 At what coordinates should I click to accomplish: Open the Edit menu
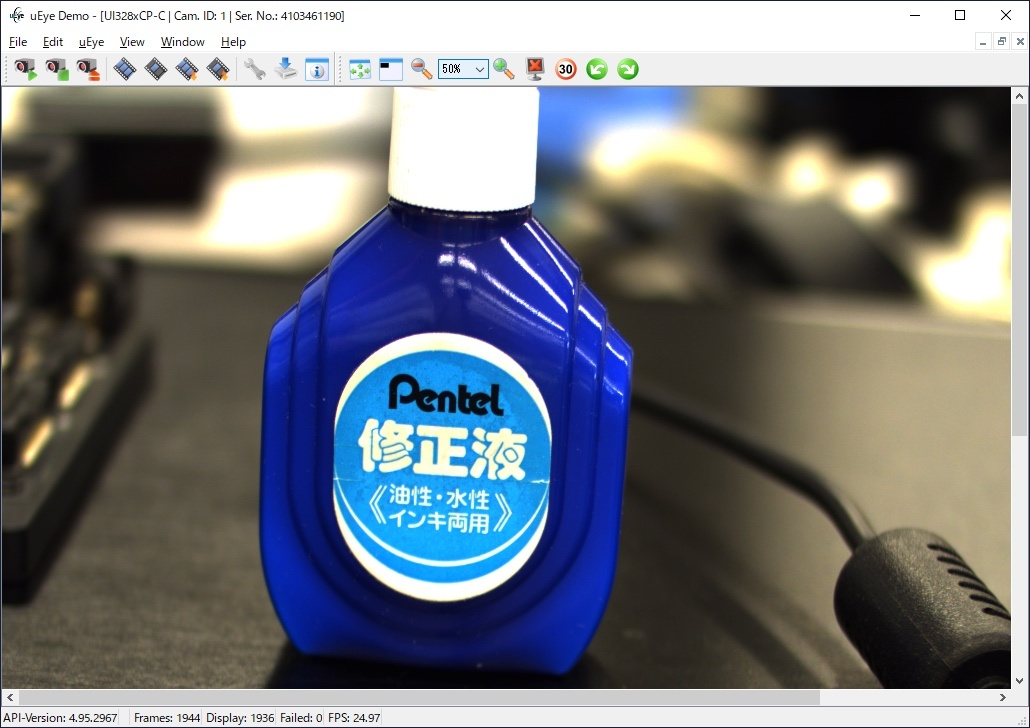[x=53, y=42]
